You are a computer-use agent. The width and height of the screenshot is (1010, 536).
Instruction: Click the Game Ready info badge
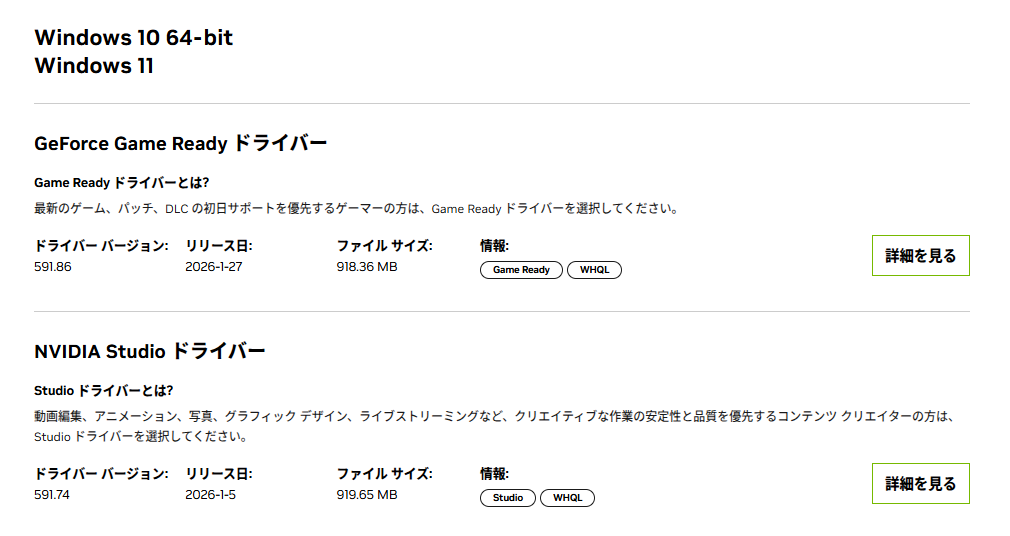521,270
